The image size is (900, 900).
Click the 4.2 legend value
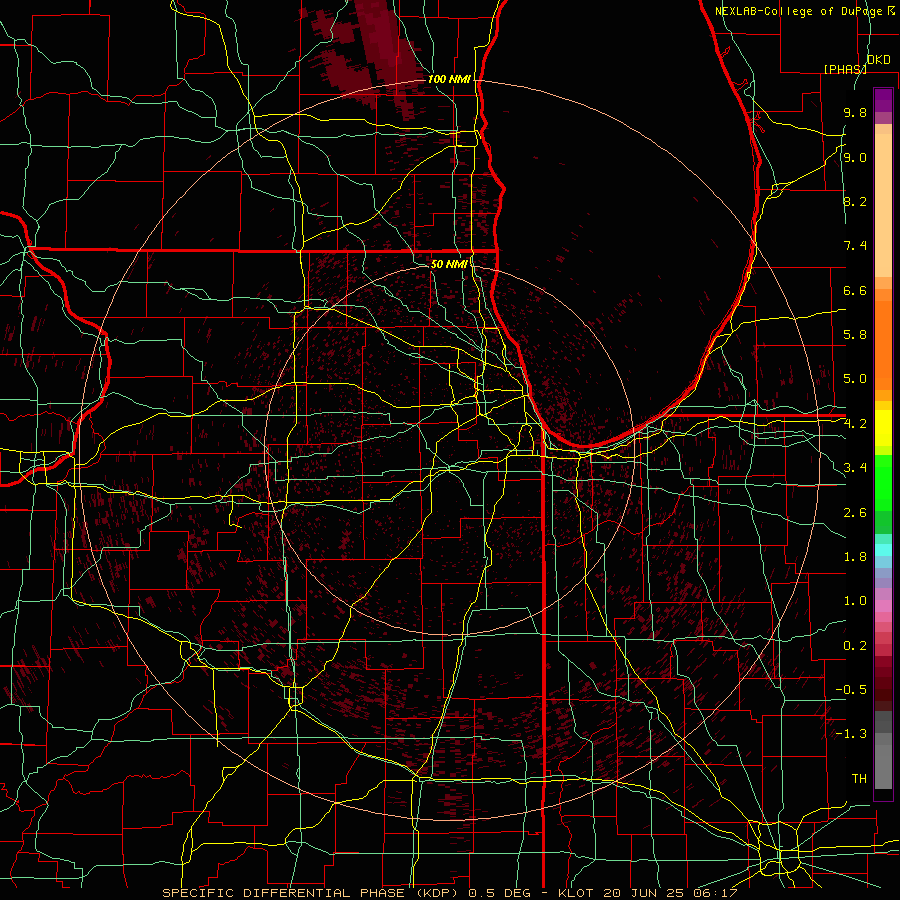pos(855,424)
